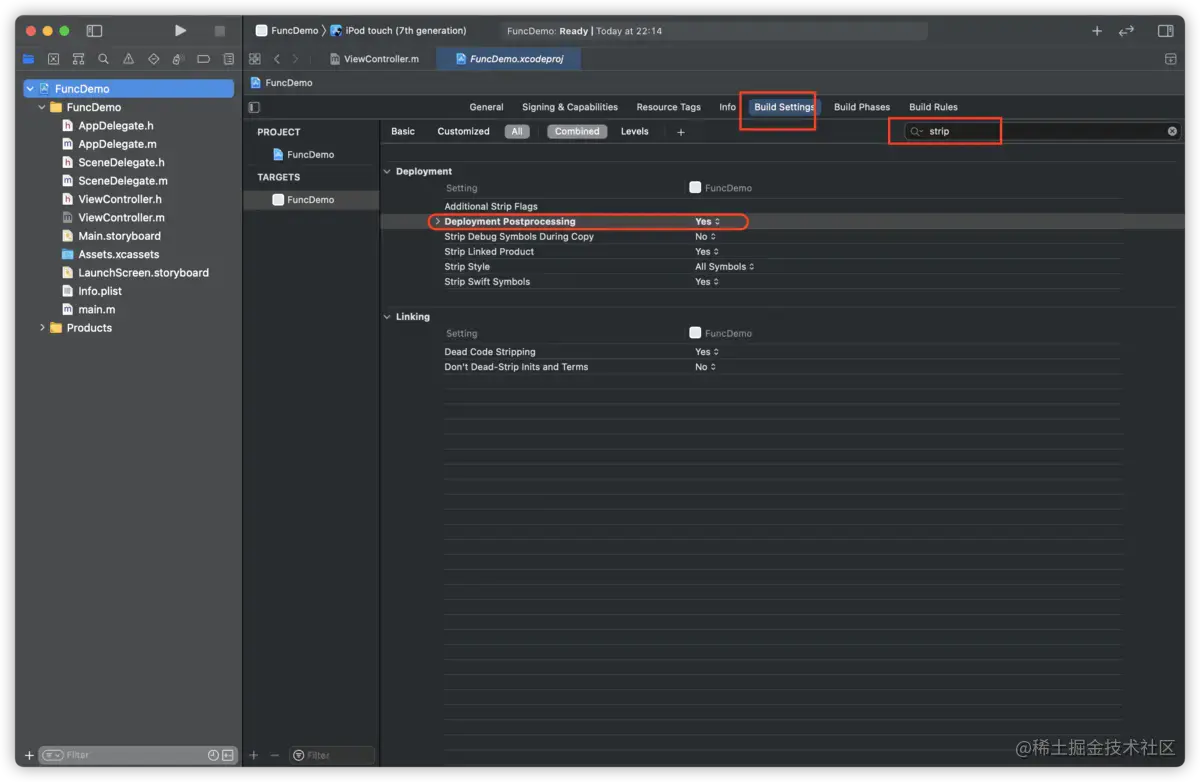Image resolution: width=1200 pixels, height=782 pixels.
Task: Add an editor pane on the right
Action: pos(1170,59)
